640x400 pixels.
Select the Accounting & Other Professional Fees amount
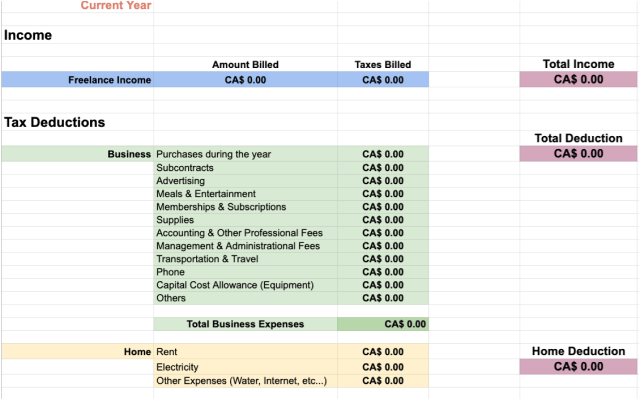[383, 233]
